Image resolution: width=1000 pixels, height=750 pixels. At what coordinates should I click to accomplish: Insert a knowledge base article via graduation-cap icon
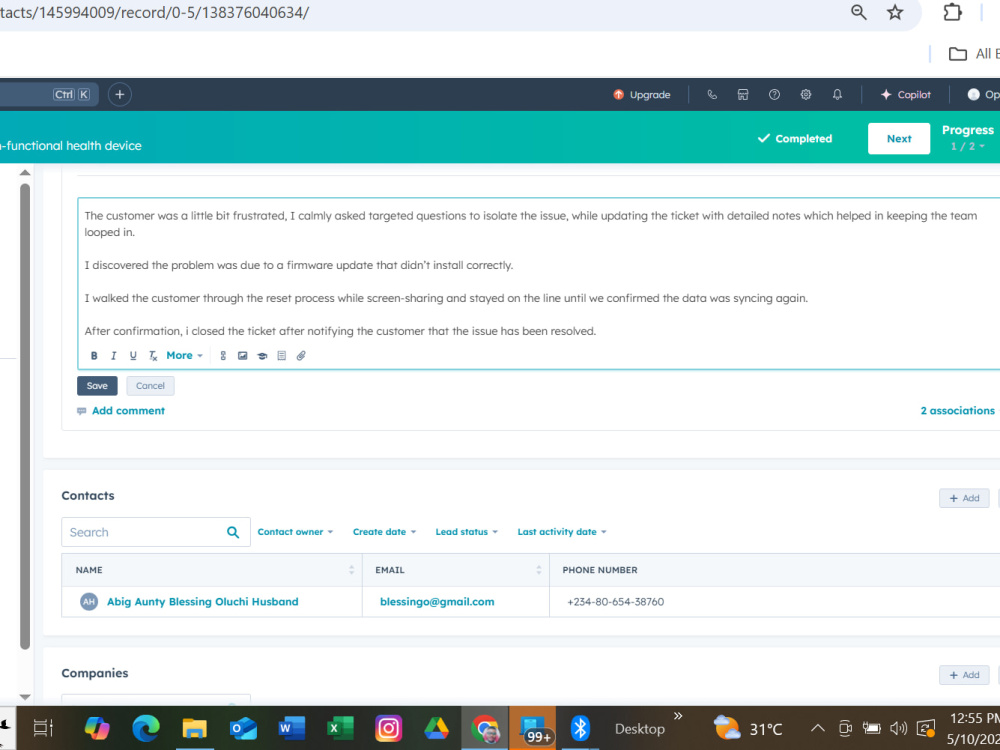(262, 356)
